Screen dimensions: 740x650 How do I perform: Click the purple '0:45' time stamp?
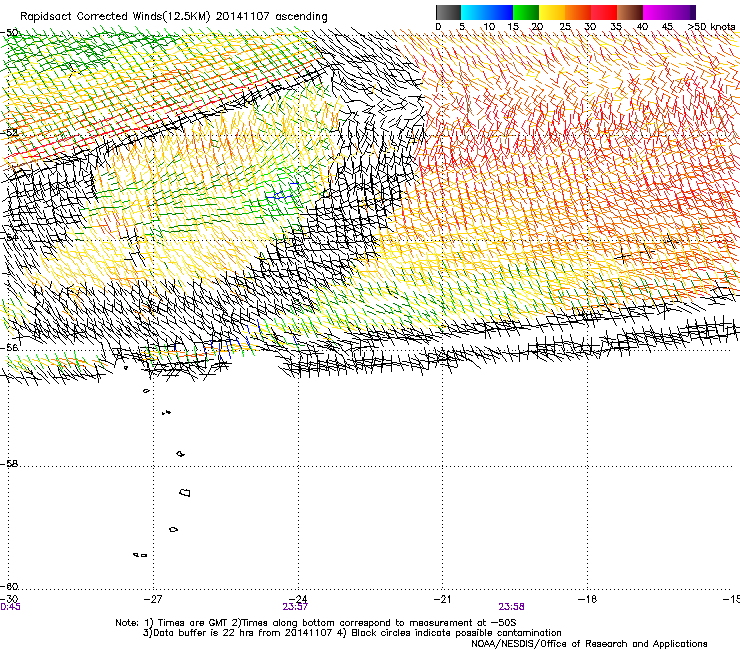coord(10,607)
